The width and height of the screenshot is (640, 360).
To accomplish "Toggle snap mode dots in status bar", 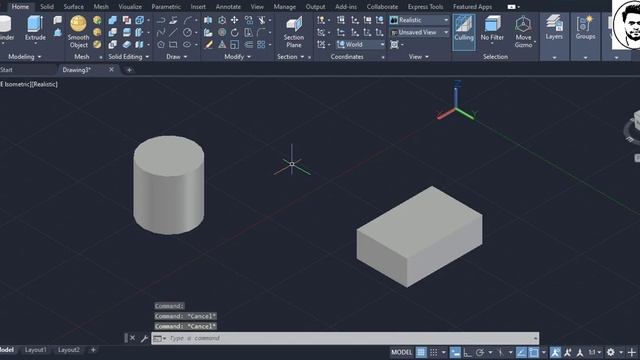I will coord(433,352).
